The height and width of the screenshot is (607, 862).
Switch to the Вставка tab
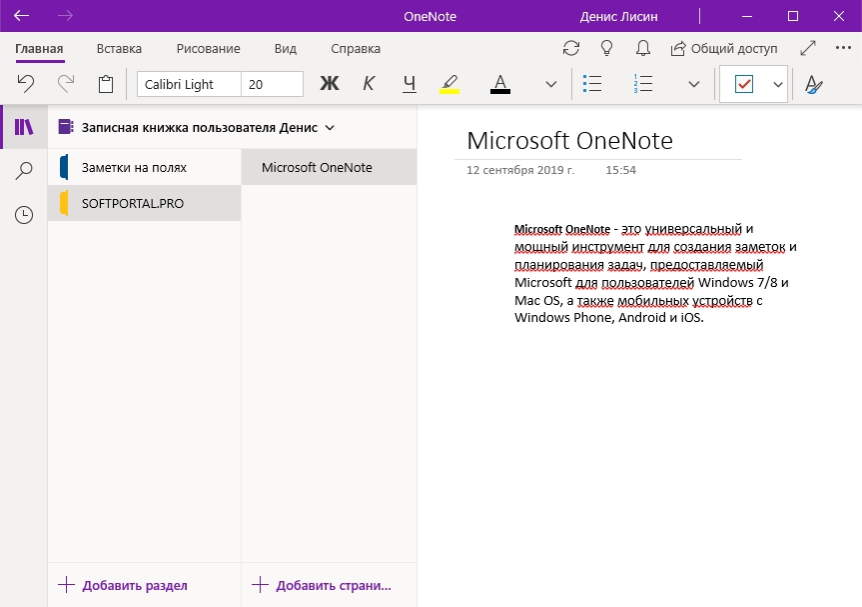point(119,48)
